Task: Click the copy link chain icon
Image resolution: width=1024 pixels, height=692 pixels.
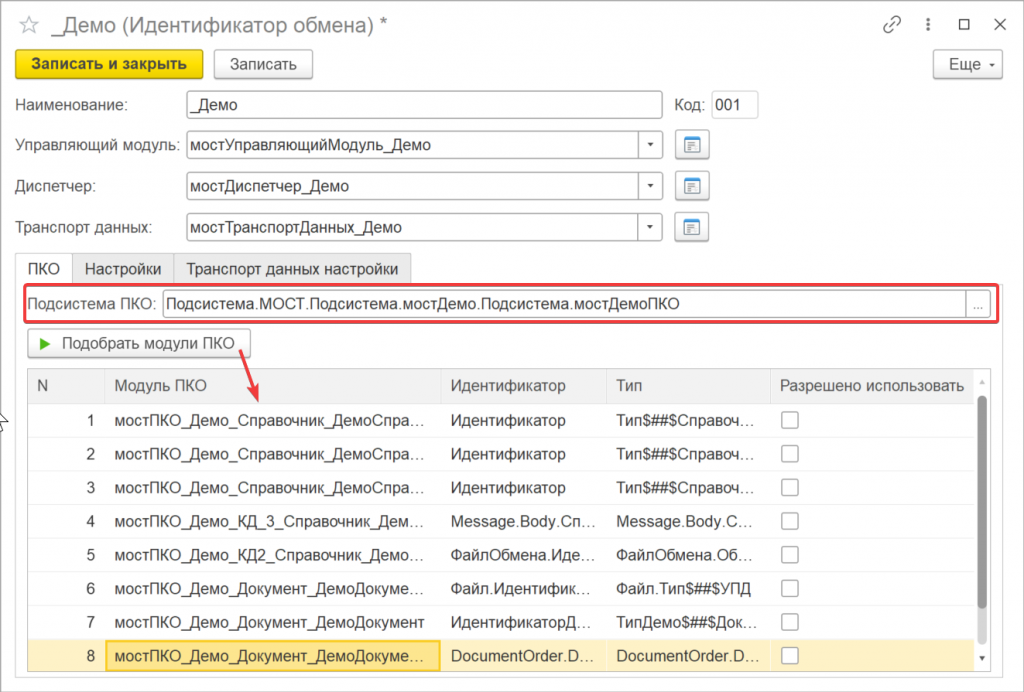Action: pos(891,25)
